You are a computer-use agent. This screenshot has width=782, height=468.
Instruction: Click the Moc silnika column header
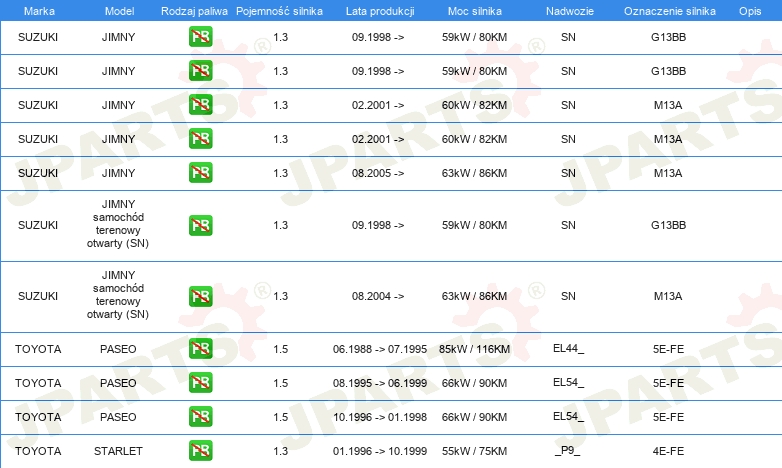point(475,11)
